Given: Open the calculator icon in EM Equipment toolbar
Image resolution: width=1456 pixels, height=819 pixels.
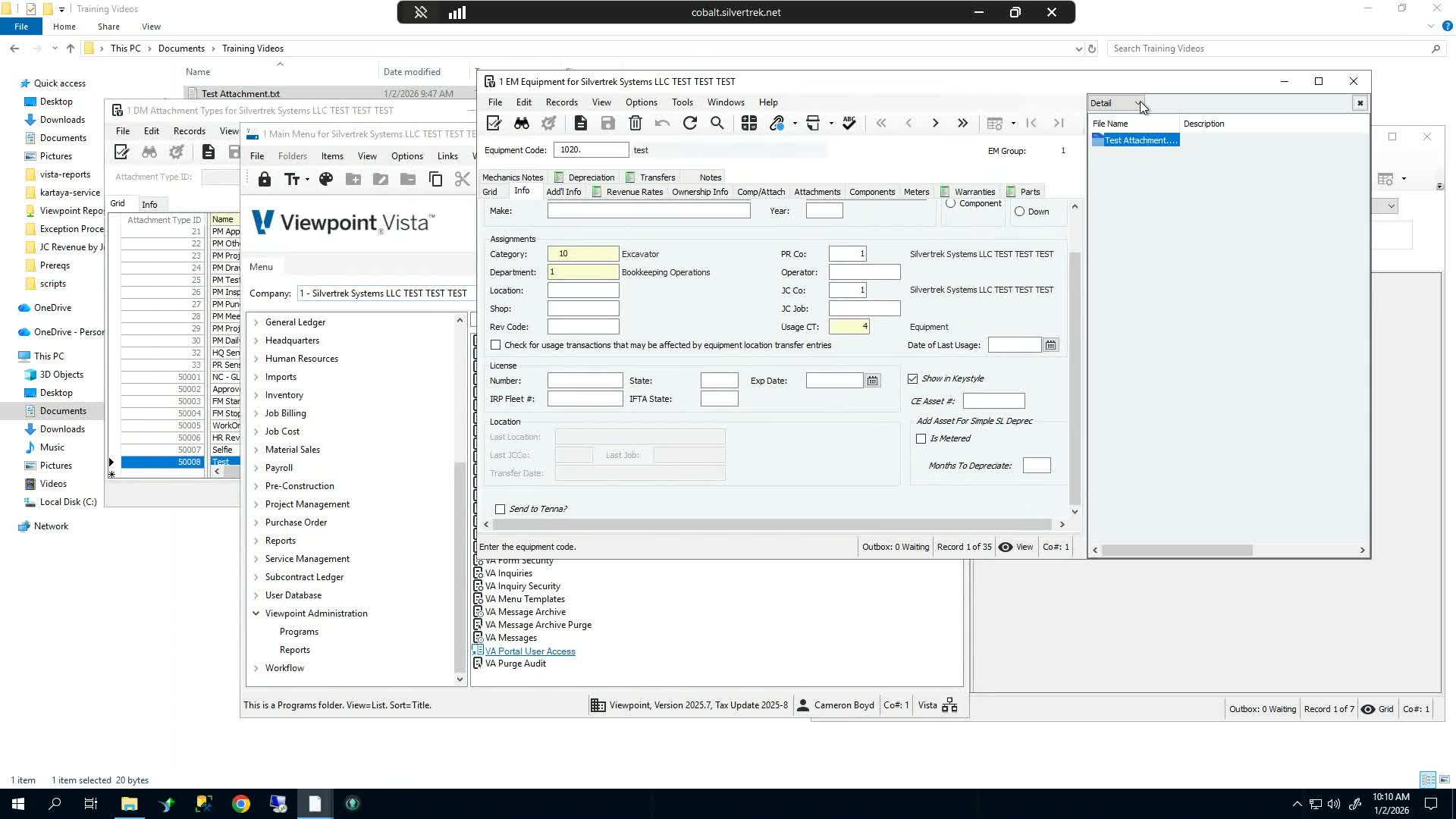Looking at the screenshot, I should pos(749,124).
